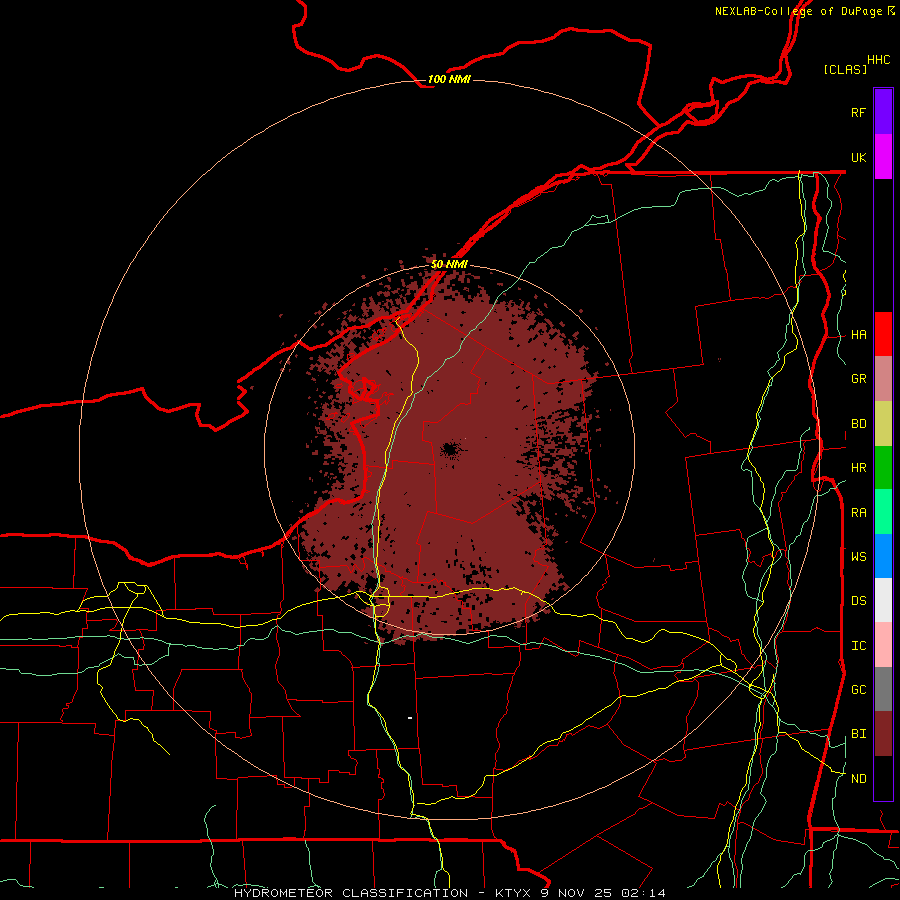Click the RF legend label
The image size is (900, 900).
pyautogui.click(x=858, y=112)
